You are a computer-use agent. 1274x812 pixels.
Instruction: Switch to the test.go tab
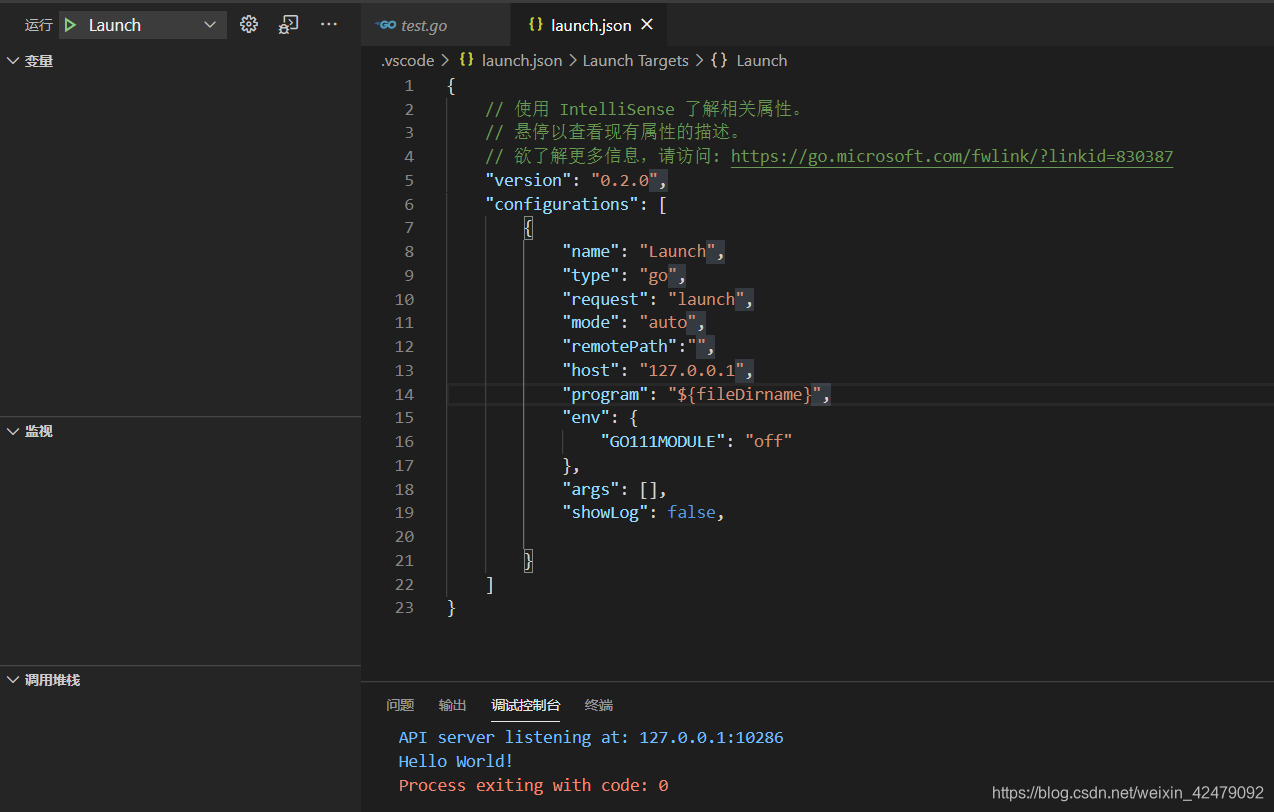coord(435,25)
